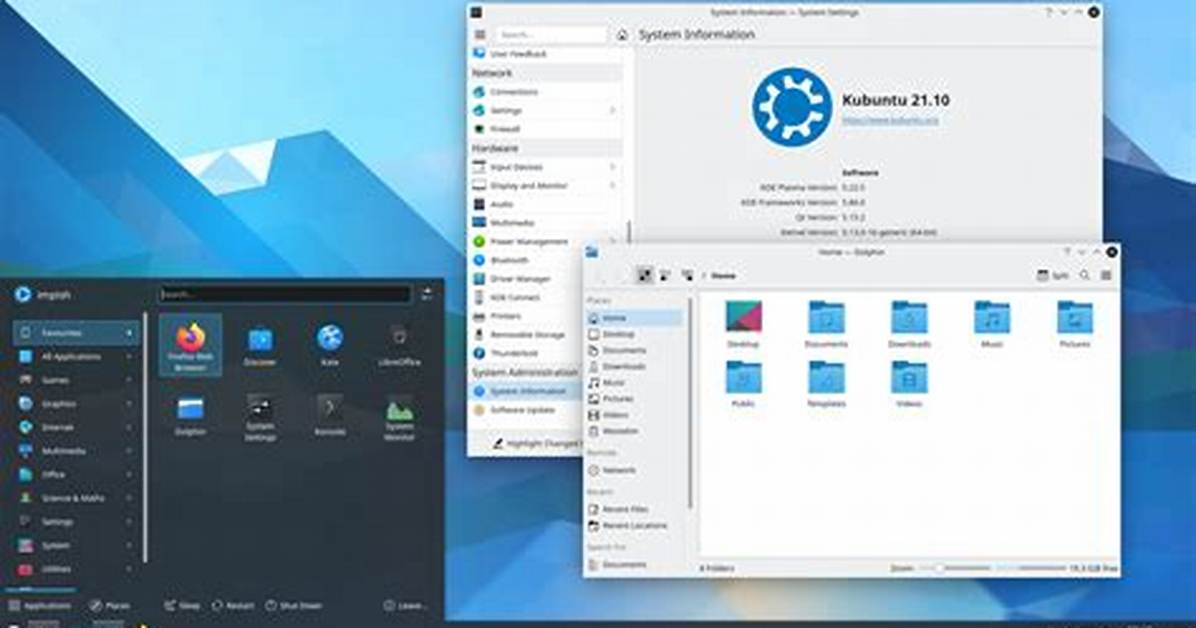The image size is (1196, 628).
Task: Click the Leave button in launcher
Action: pyautogui.click(x=405, y=606)
